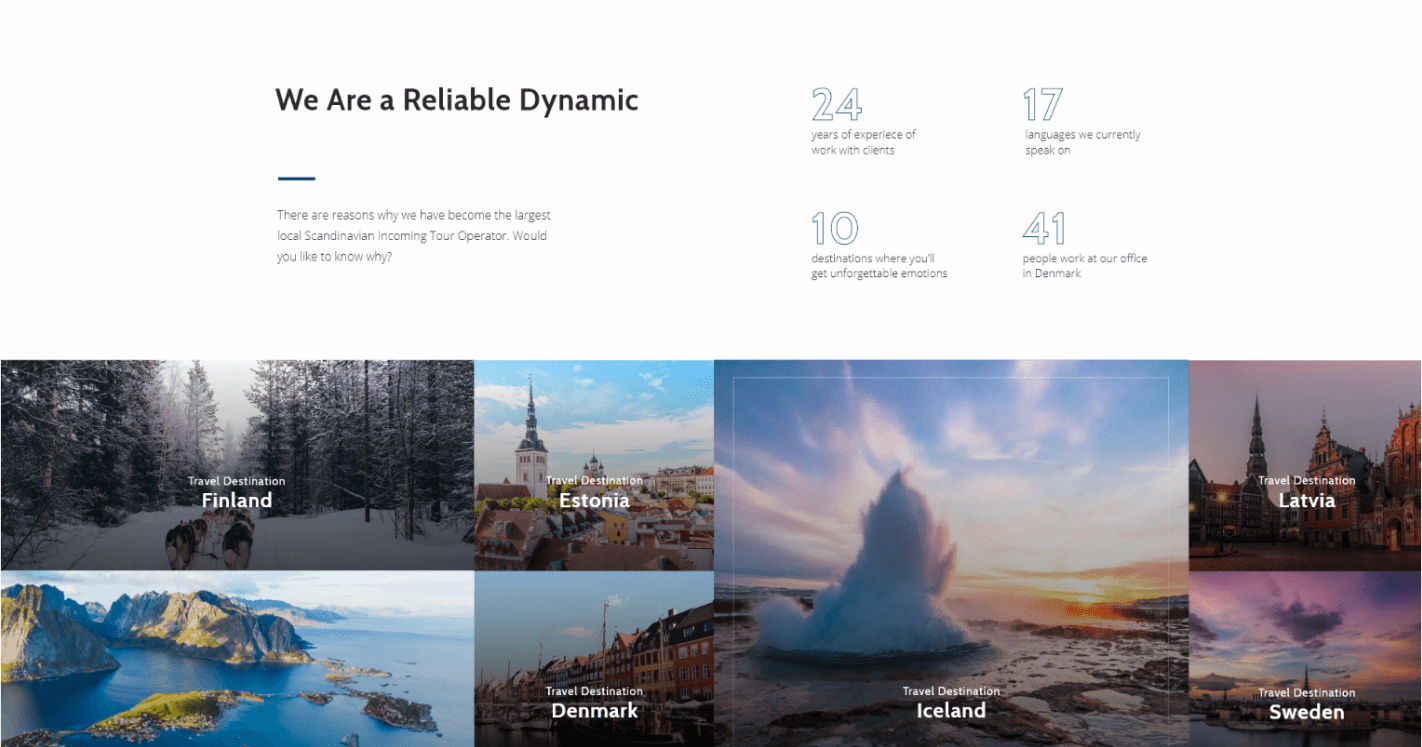Click the '24' years of experience counter

pos(835,101)
